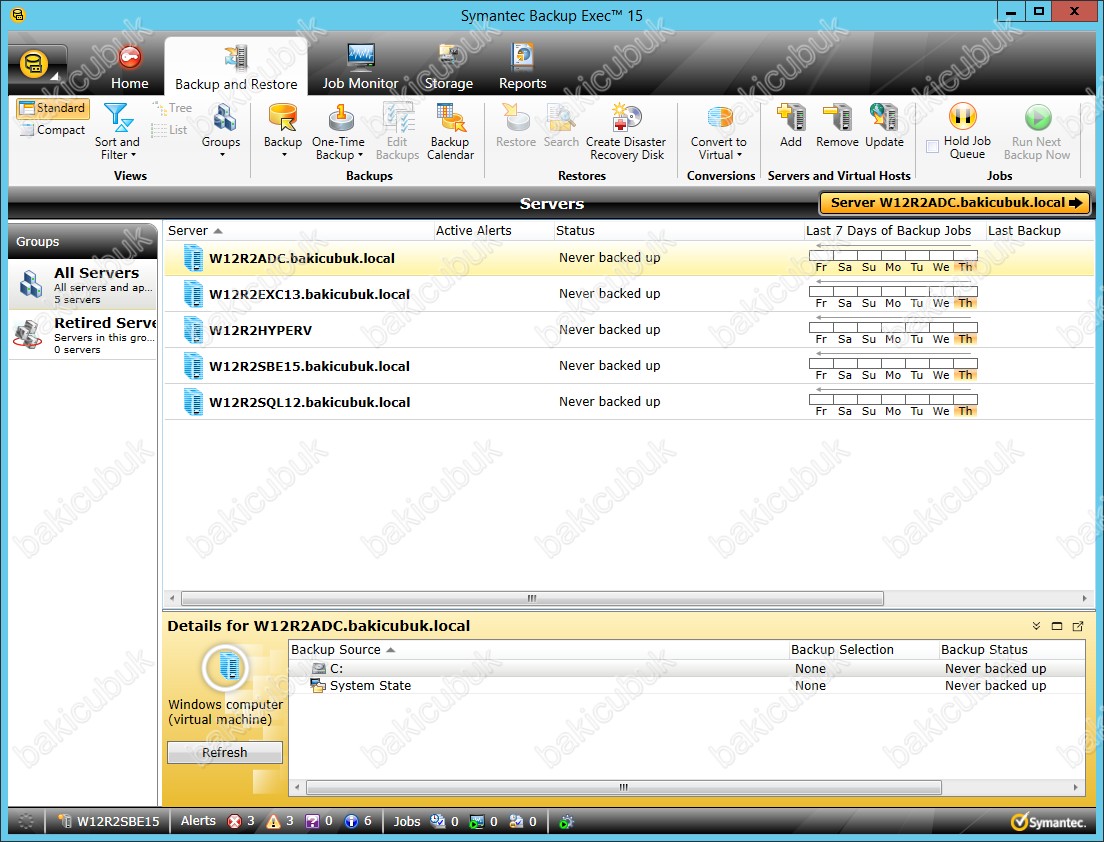1104x842 pixels.
Task: Click Run Next Backup Now icon
Action: point(1038,117)
